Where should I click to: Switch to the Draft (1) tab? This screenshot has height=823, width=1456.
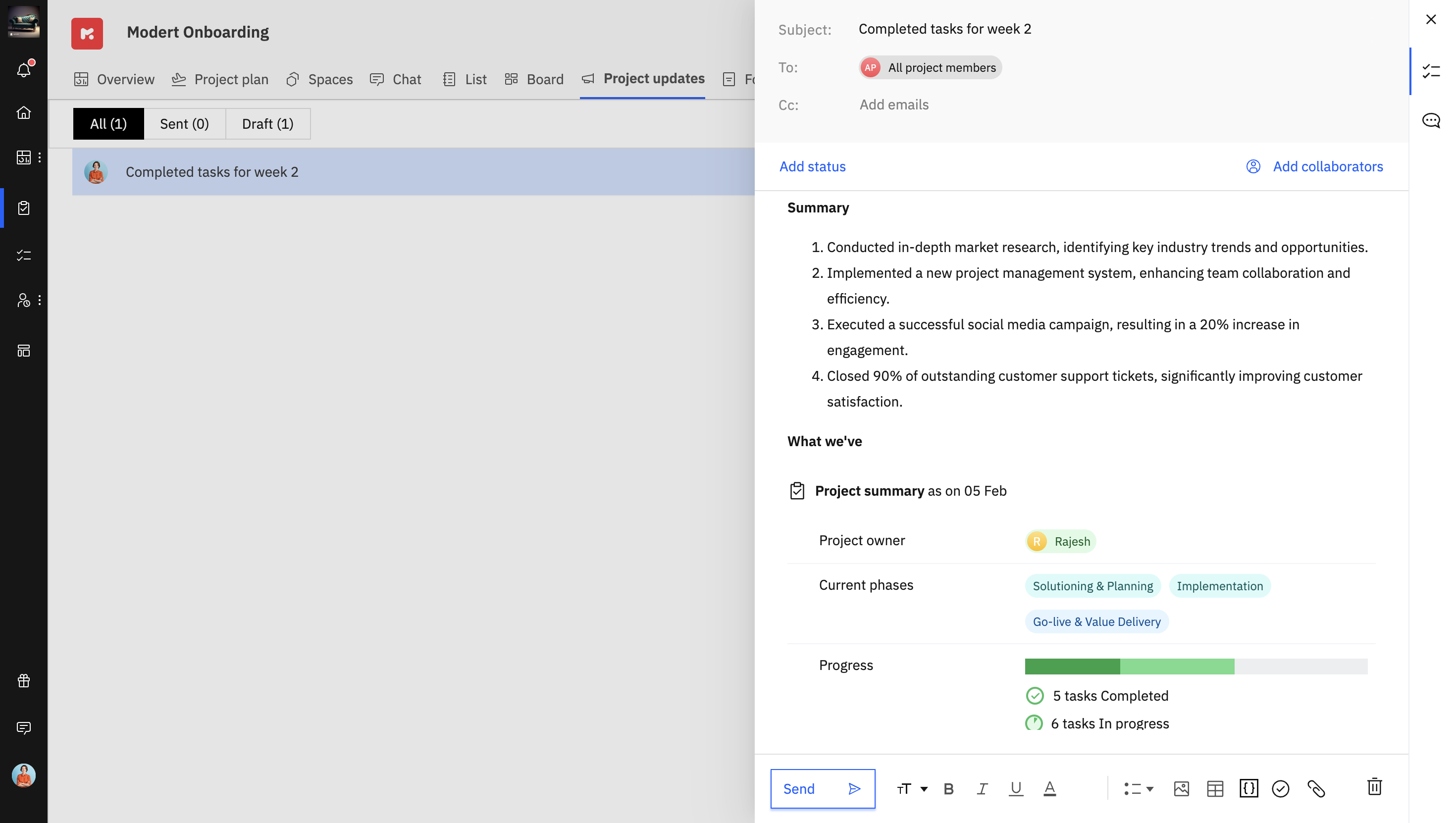coord(267,124)
